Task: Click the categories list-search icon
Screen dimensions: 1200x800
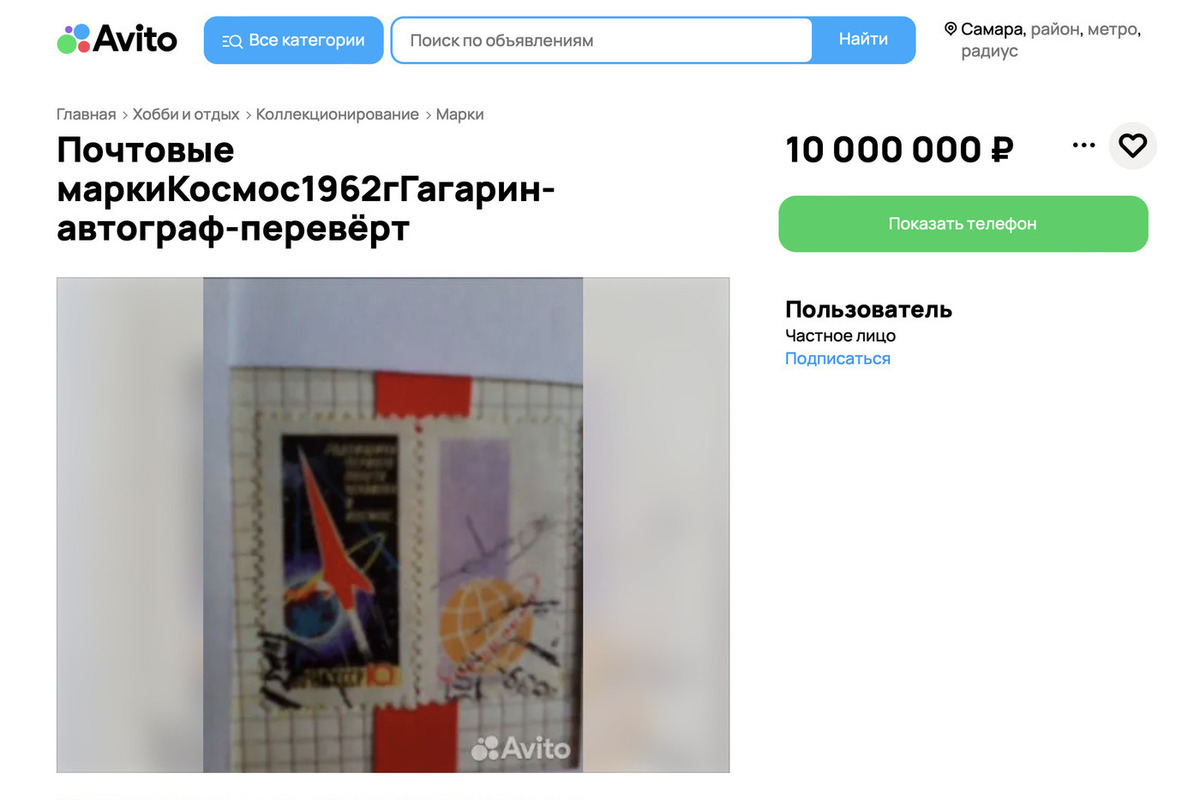Action: coord(232,41)
